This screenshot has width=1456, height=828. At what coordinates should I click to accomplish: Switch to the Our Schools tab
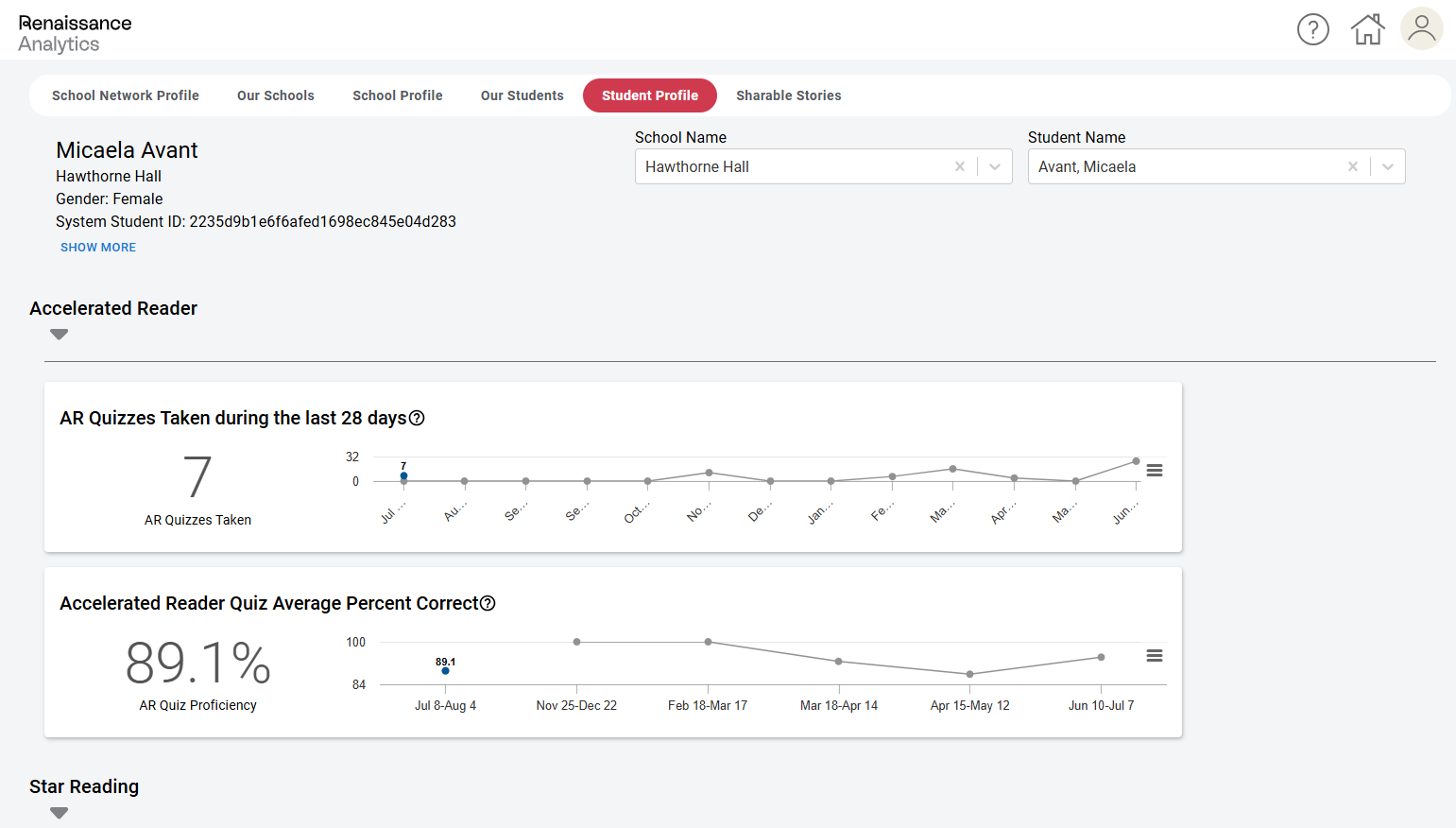276,95
